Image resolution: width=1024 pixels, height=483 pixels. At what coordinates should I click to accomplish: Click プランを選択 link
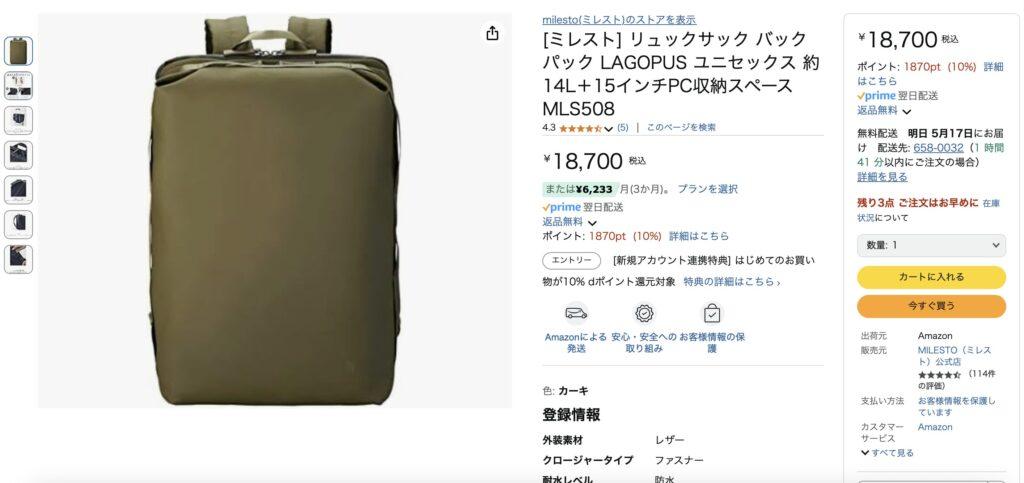click(x=707, y=189)
